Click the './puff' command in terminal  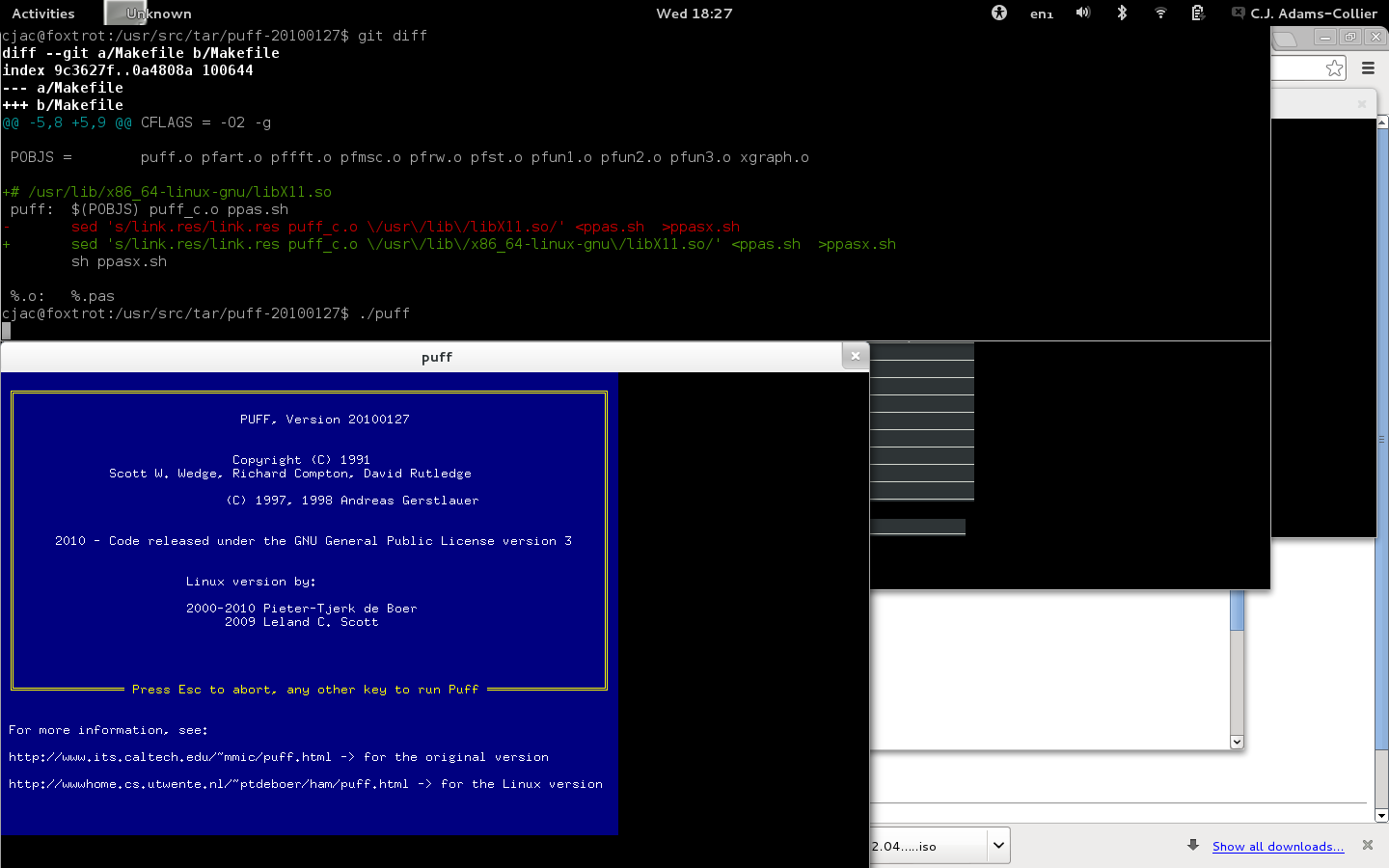click(384, 313)
